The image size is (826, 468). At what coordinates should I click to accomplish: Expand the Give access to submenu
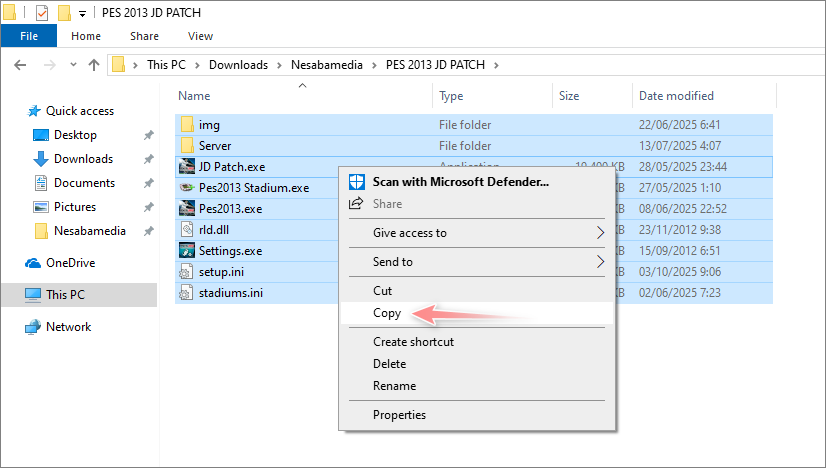600,233
